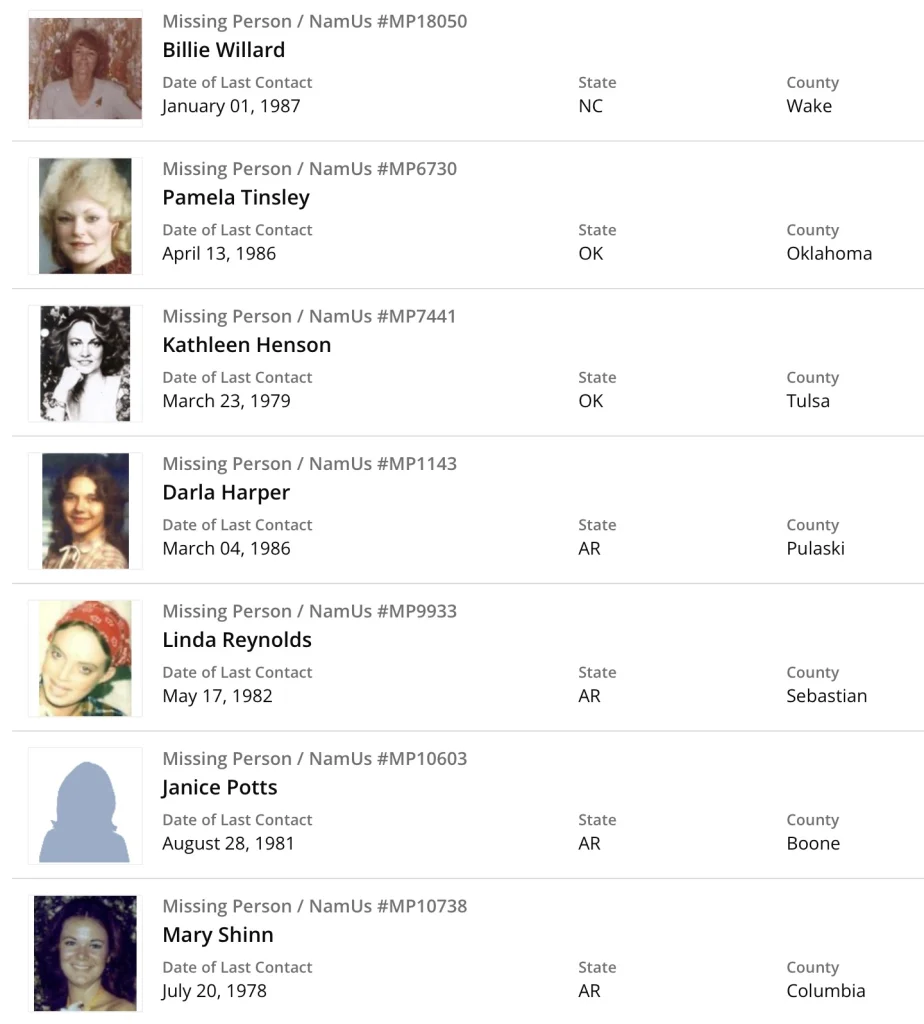Go to the Linda Reynolds case page
The height and width of the screenshot is (1024, 924).
click(237, 640)
